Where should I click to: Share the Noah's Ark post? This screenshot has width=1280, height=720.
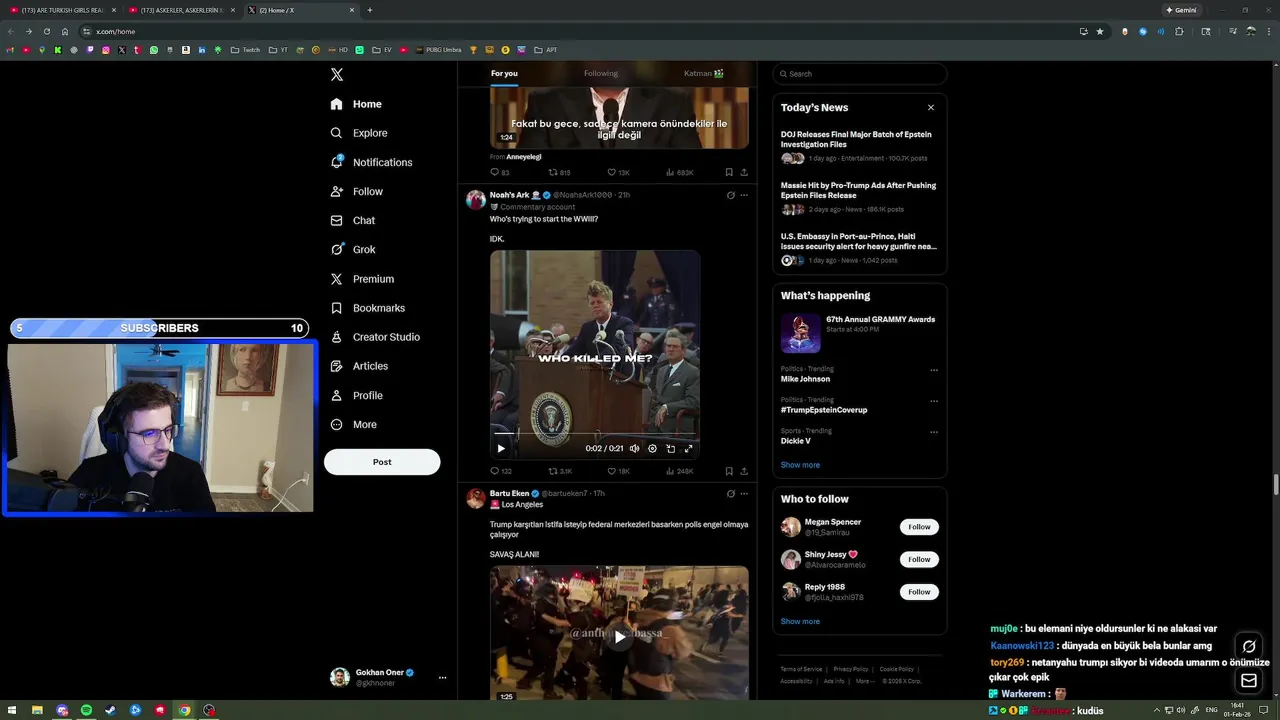coord(744,471)
